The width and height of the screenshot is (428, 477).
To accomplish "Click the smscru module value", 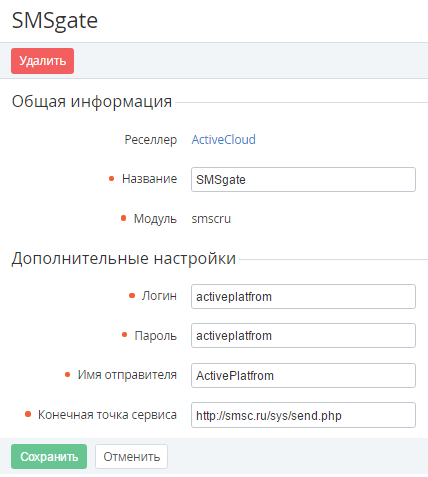I will coord(211,219).
